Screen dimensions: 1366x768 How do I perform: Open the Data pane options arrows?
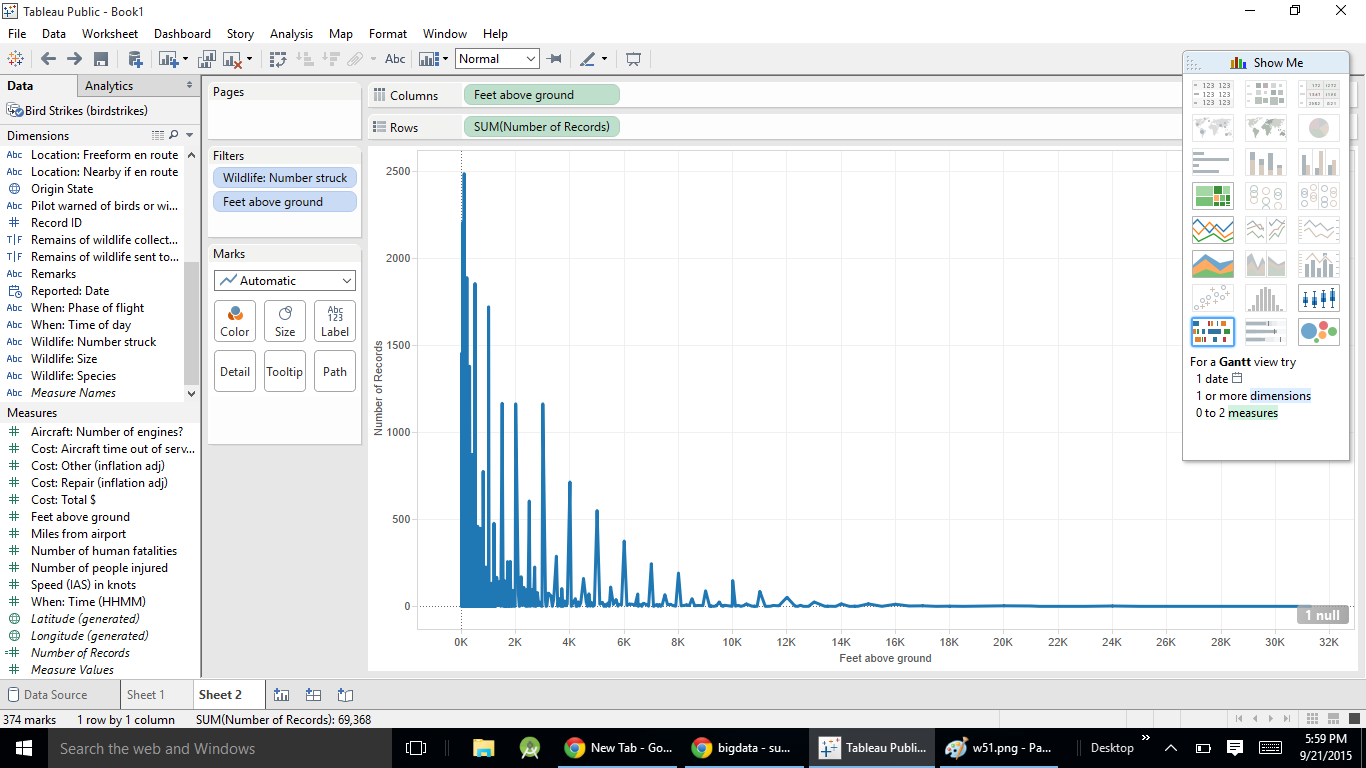190,86
